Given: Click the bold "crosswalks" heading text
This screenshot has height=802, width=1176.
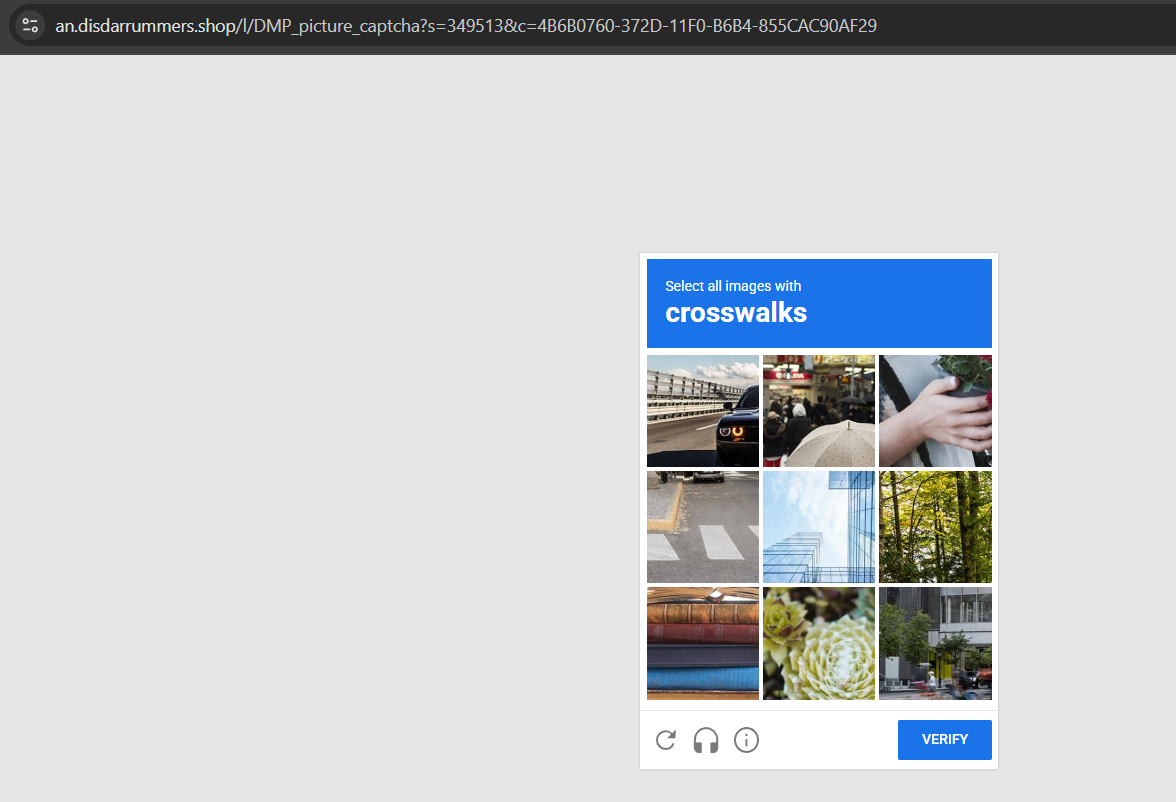Looking at the screenshot, I should (x=736, y=313).
